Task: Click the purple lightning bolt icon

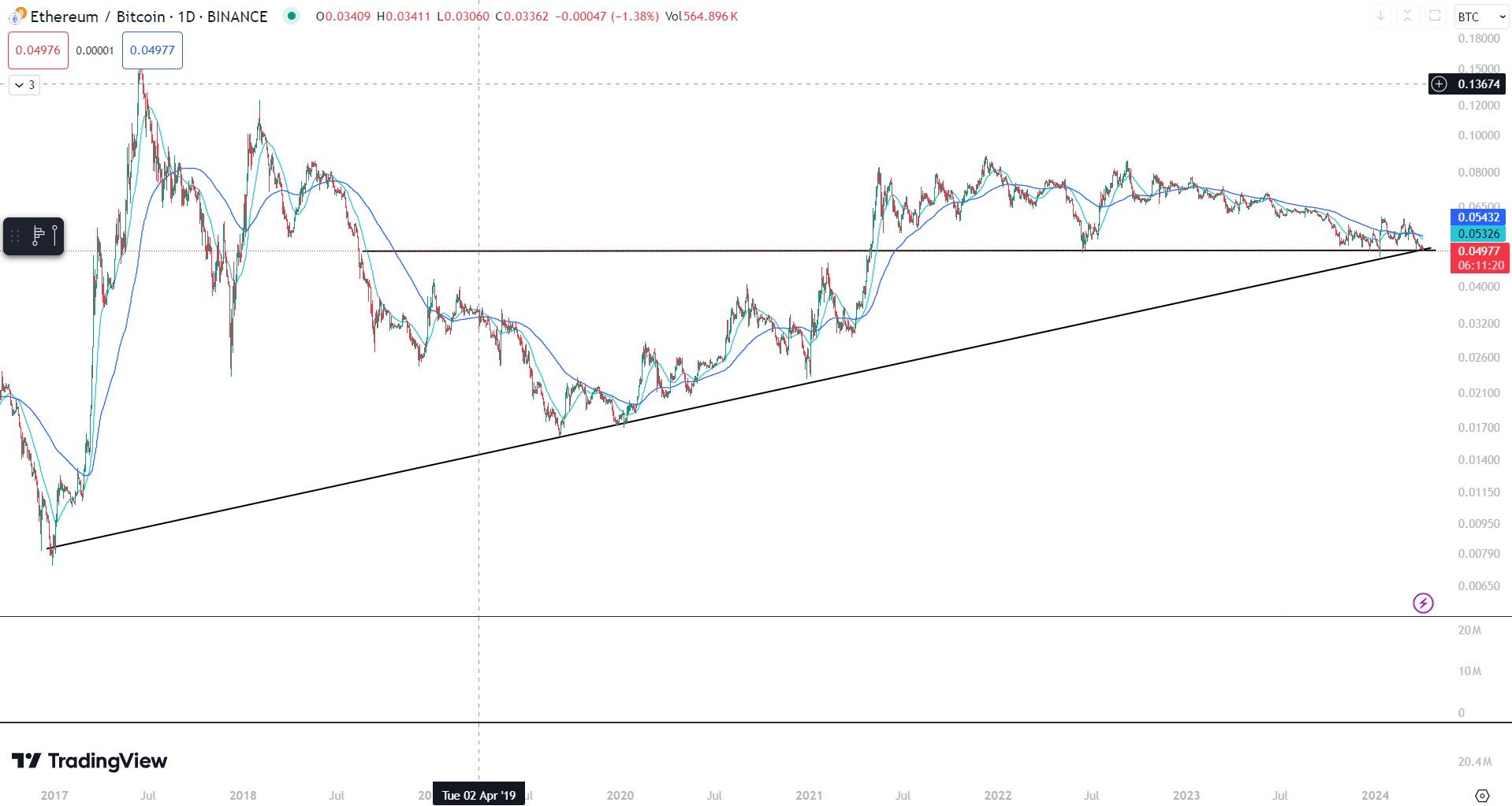Action: 1423,604
